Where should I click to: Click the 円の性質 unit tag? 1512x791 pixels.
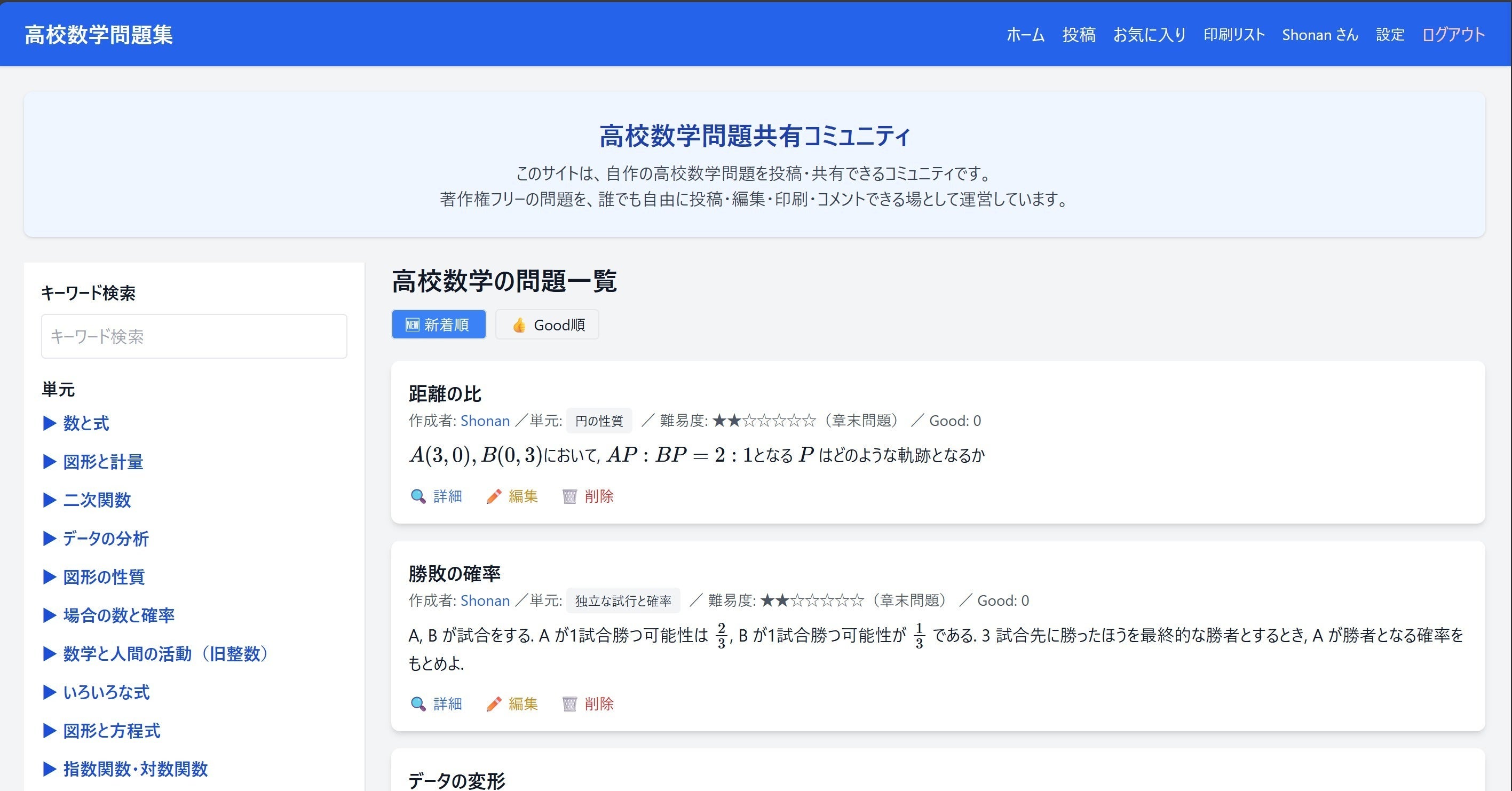599,421
